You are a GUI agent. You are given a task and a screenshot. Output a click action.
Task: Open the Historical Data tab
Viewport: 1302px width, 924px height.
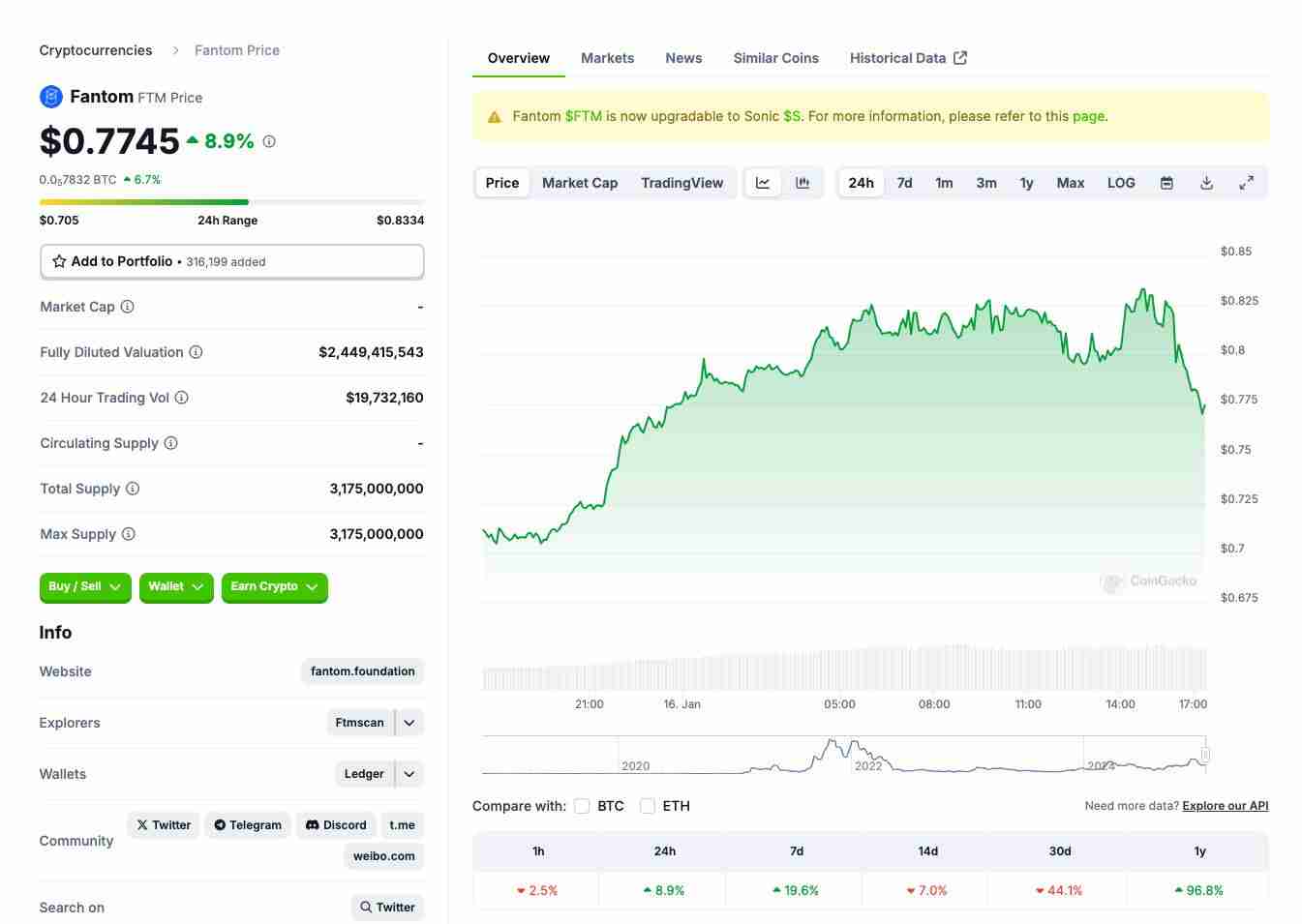tap(907, 58)
